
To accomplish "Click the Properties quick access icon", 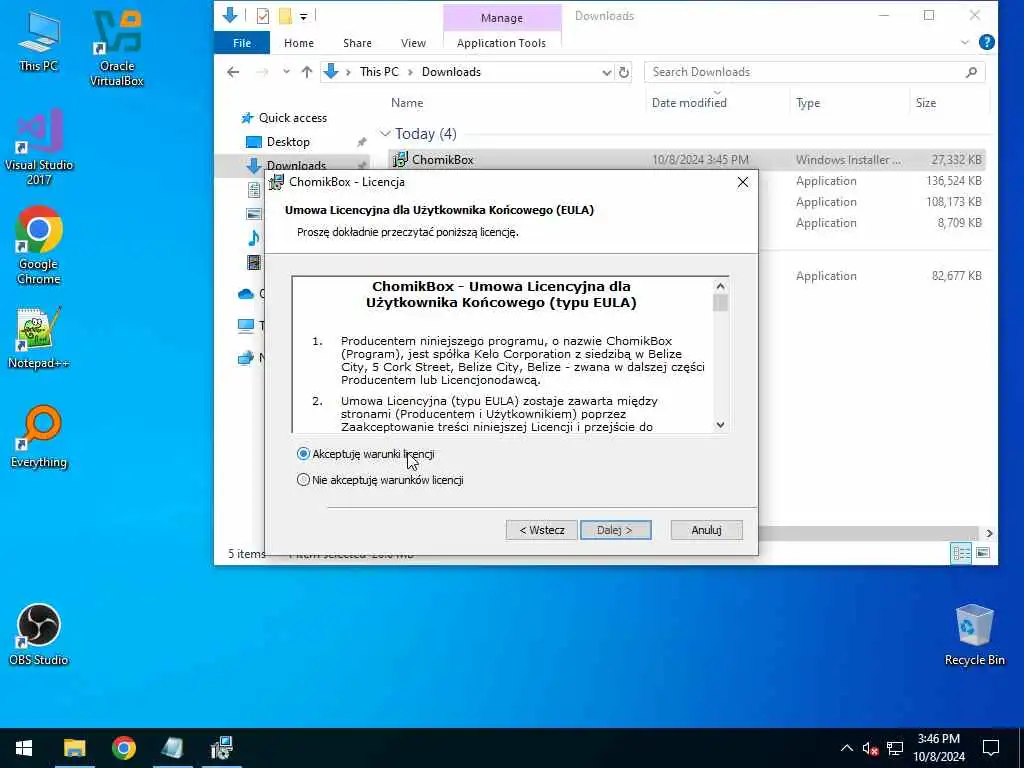I will pyautogui.click(x=263, y=16).
